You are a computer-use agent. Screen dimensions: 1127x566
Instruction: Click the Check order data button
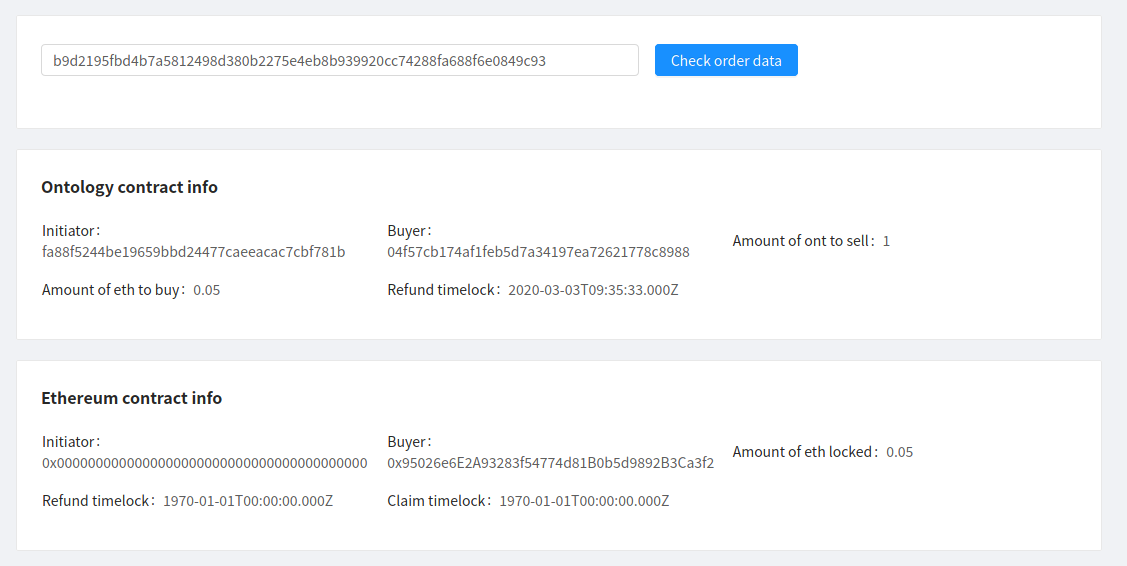click(x=726, y=60)
